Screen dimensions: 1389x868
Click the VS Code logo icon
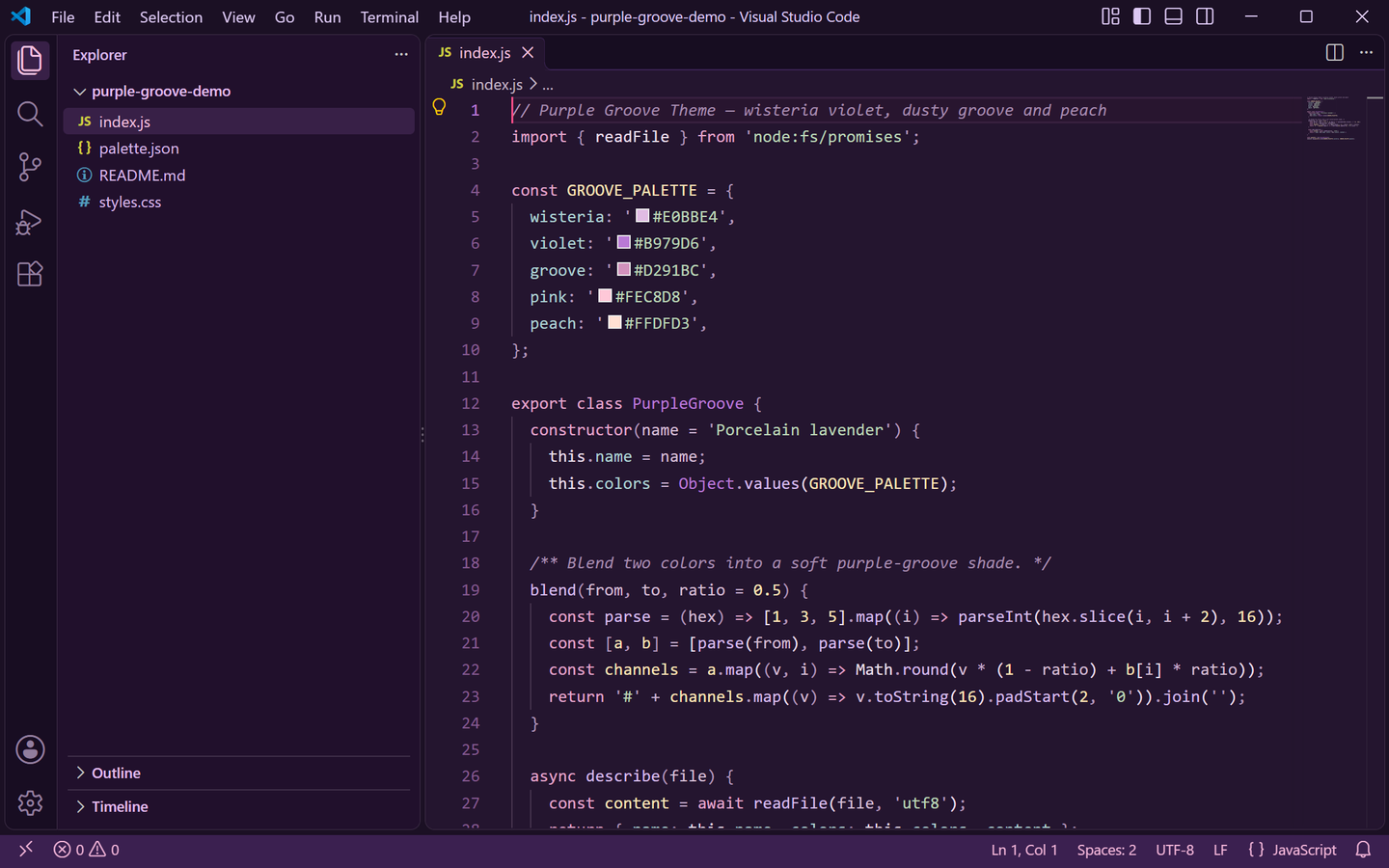pos(20,16)
